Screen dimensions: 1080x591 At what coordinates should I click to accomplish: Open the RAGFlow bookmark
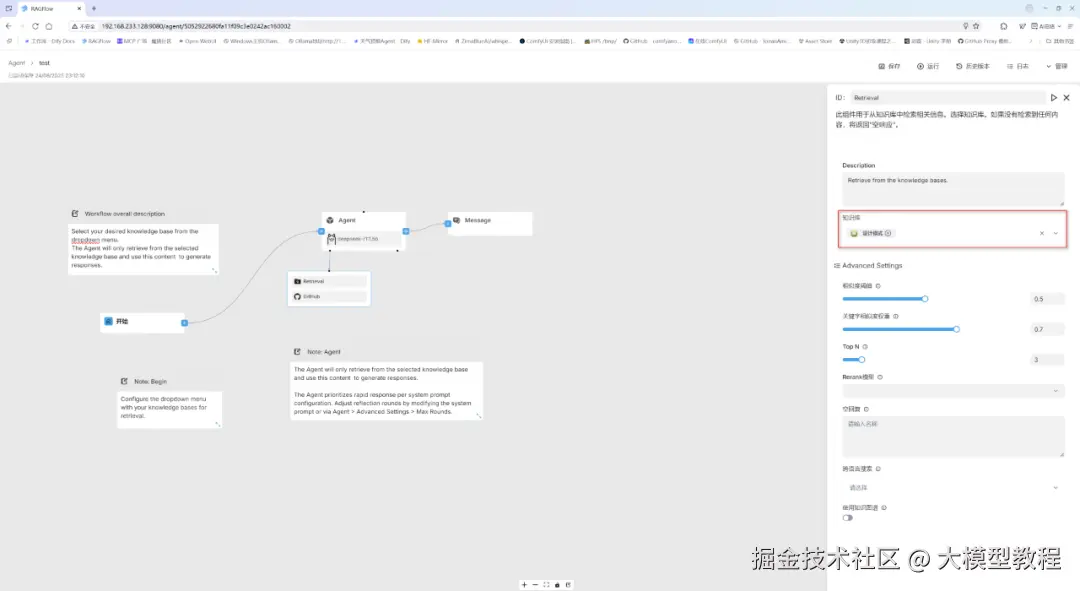96,41
